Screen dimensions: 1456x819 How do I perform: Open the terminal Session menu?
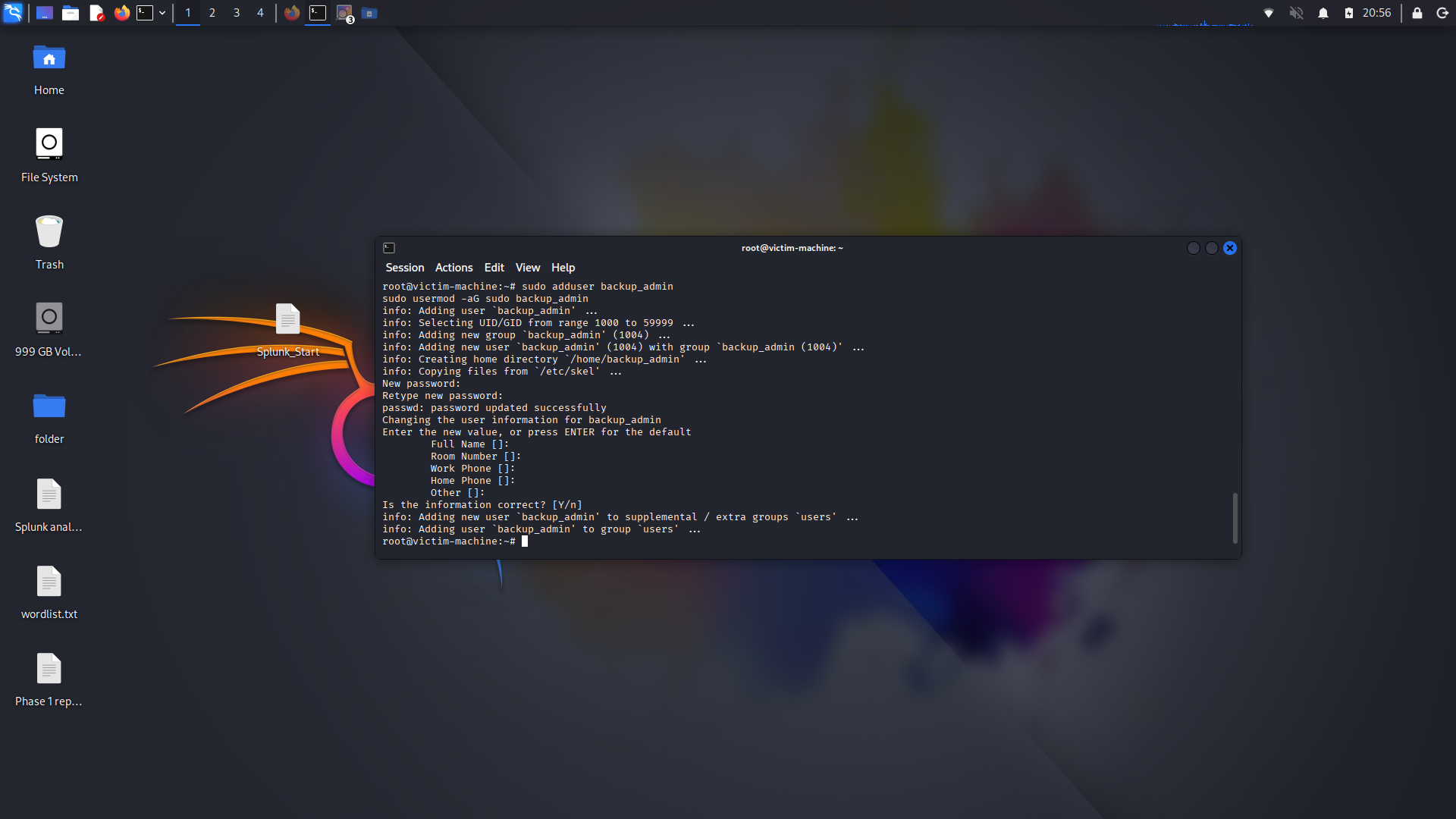click(x=404, y=268)
